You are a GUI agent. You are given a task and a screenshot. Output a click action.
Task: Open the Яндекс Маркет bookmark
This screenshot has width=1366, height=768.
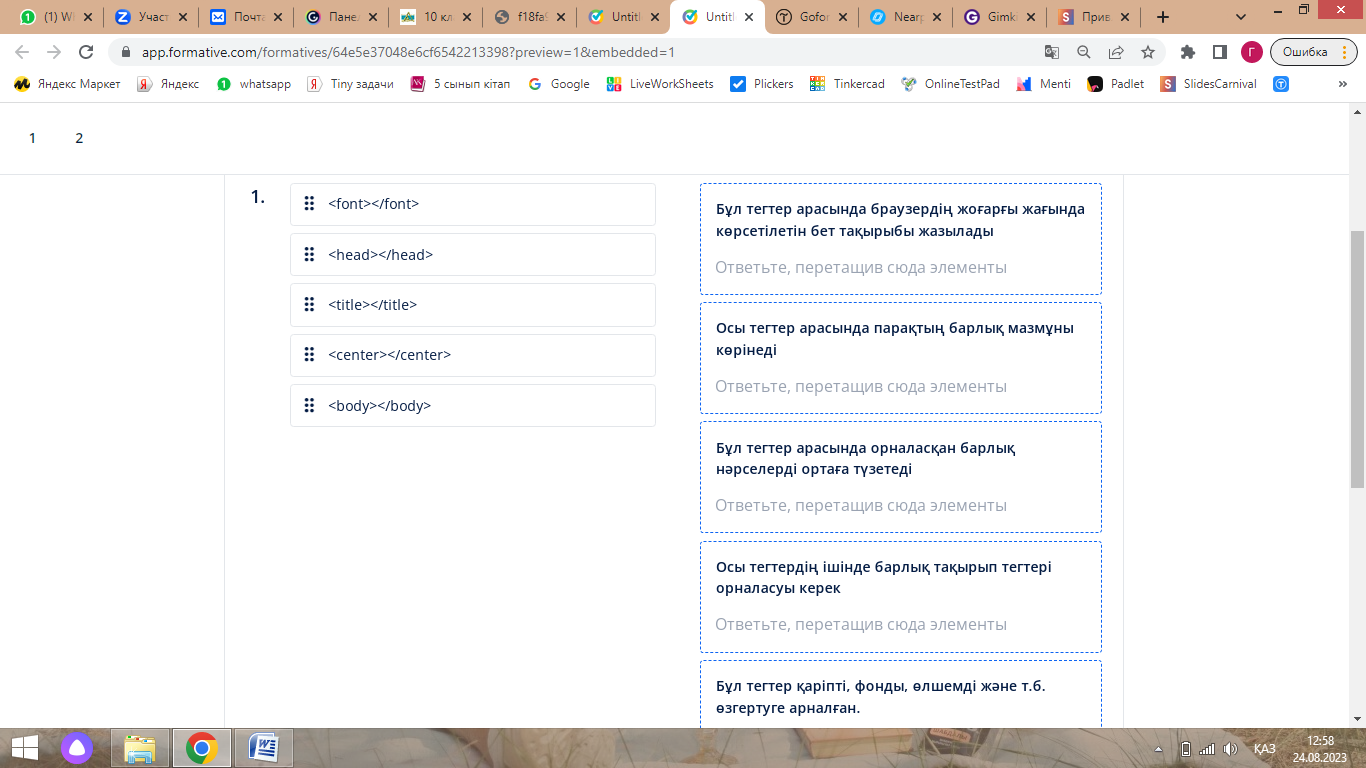[67, 84]
